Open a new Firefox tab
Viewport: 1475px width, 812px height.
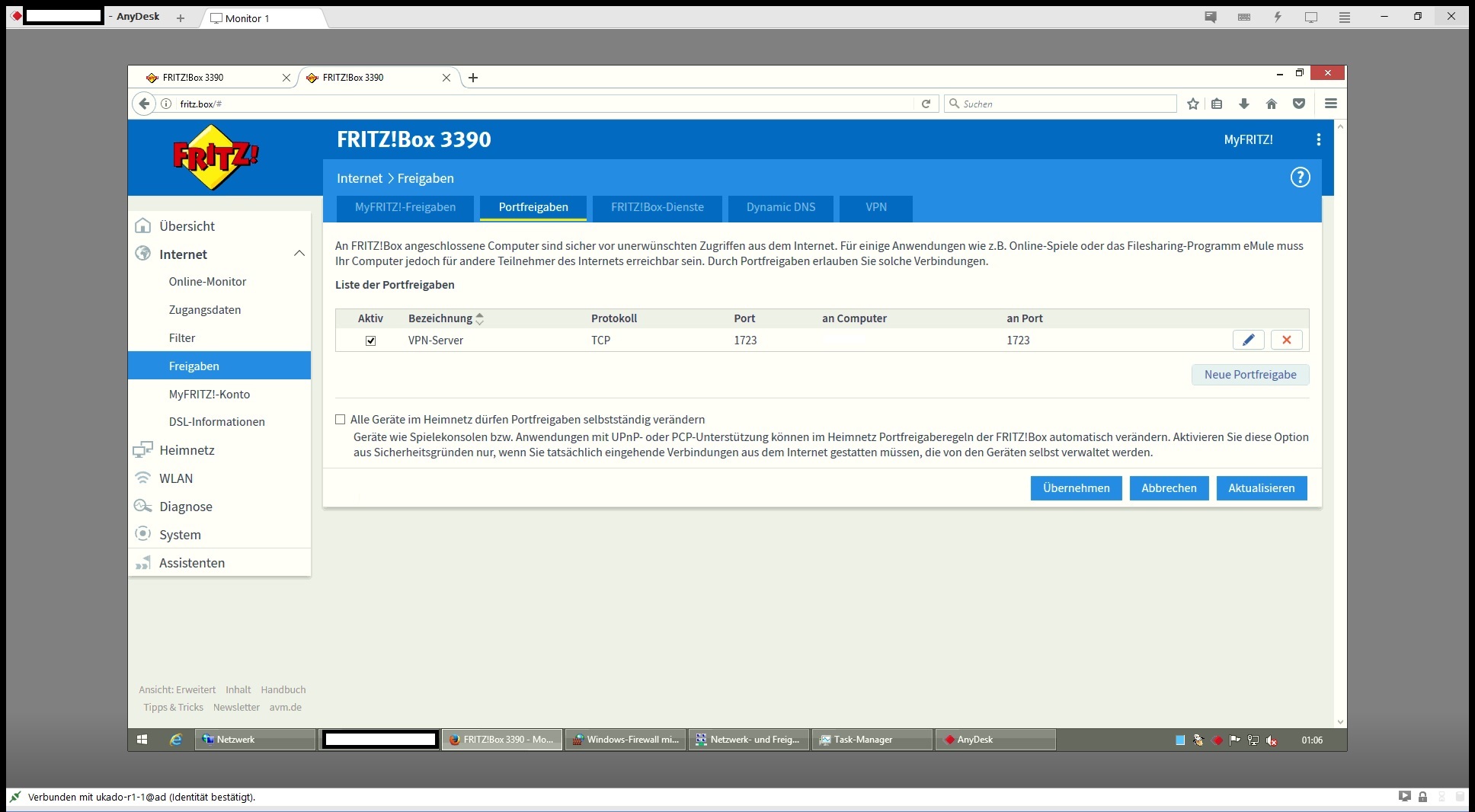pos(473,78)
